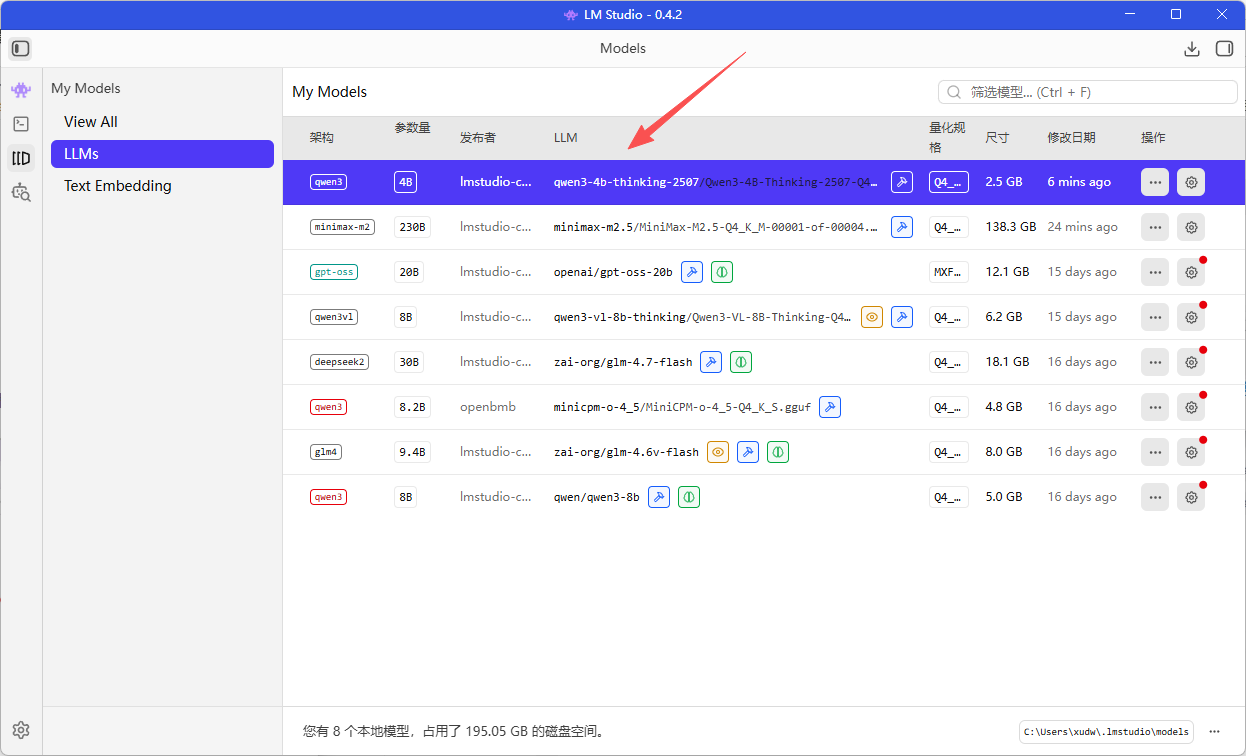The height and width of the screenshot is (756, 1246).
Task: Focus the 筛选模型 filter search field
Action: (x=1088, y=92)
